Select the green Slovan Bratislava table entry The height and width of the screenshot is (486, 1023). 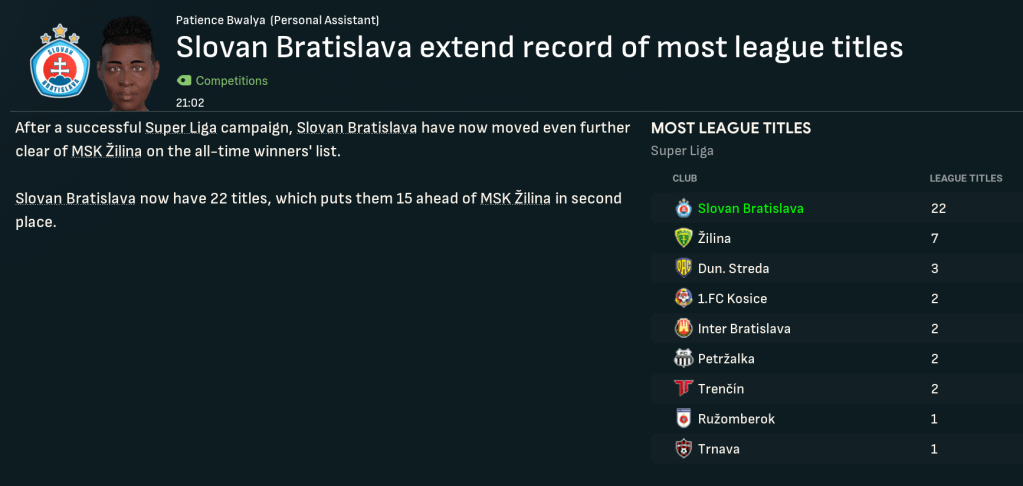pyautogui.click(x=750, y=209)
